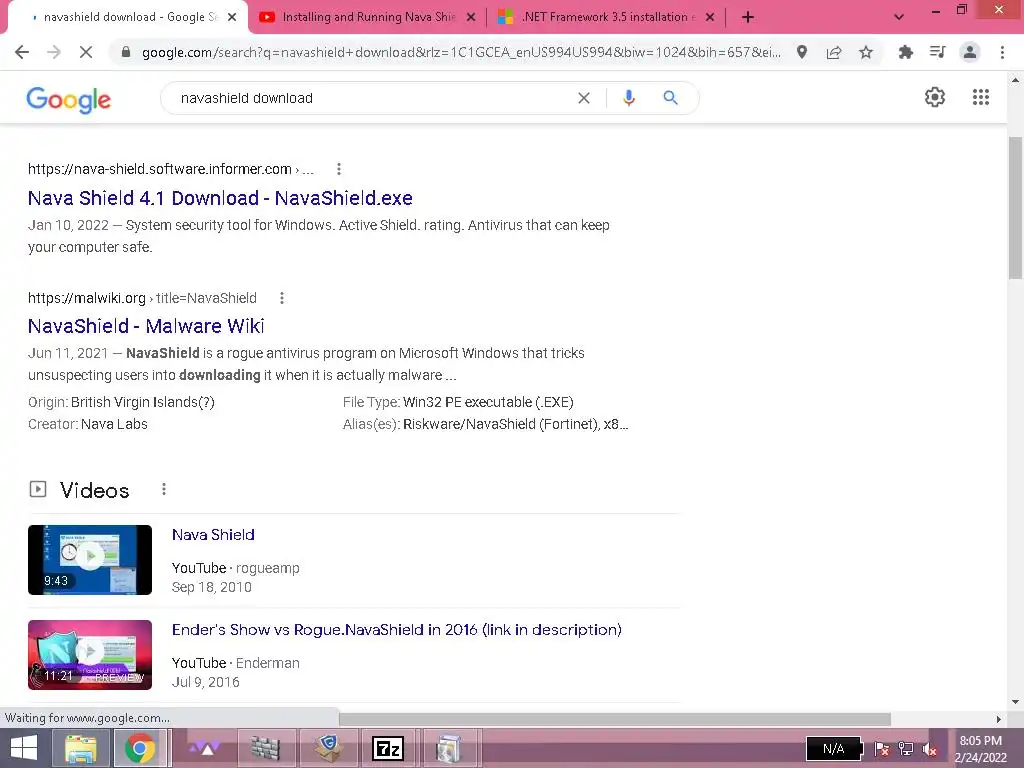Open the Chrome profile avatar

(970, 52)
